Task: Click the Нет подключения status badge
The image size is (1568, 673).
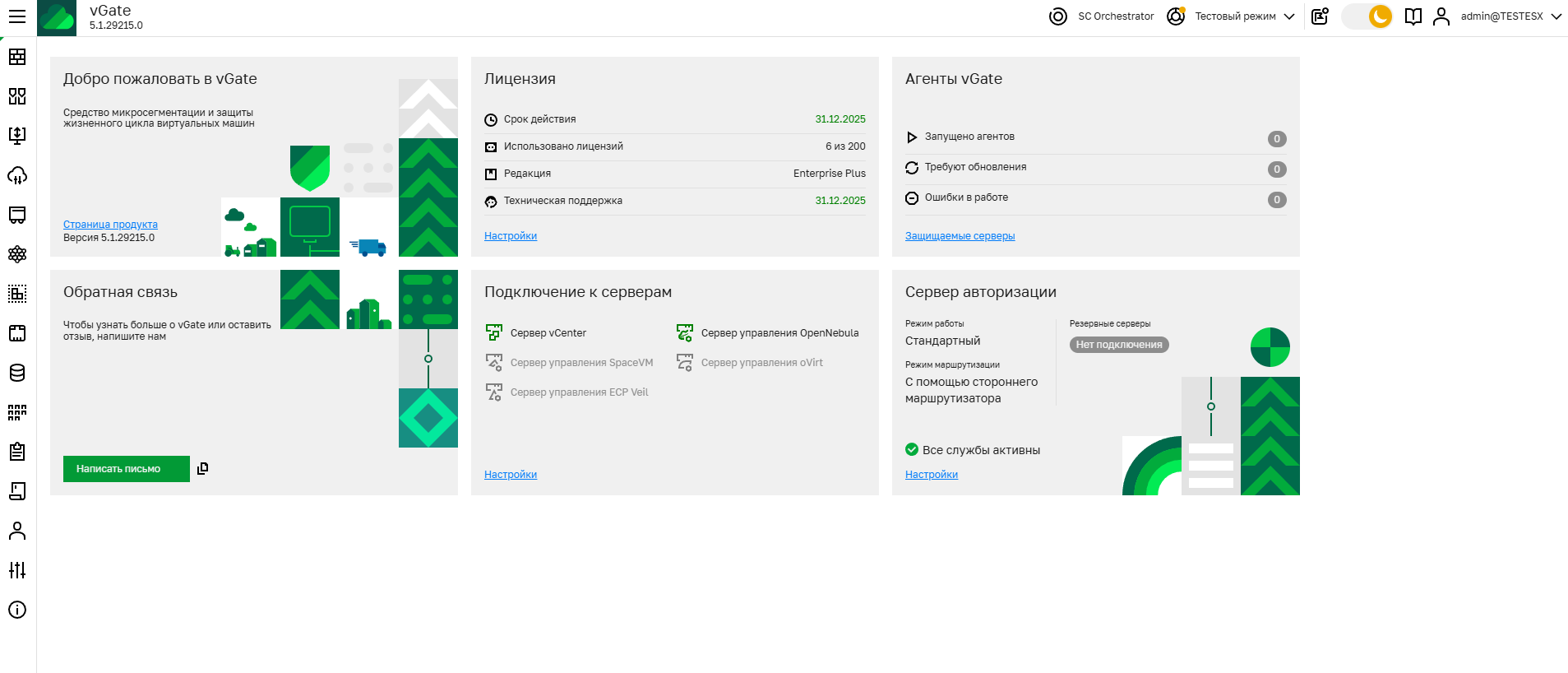Action: click(1119, 345)
